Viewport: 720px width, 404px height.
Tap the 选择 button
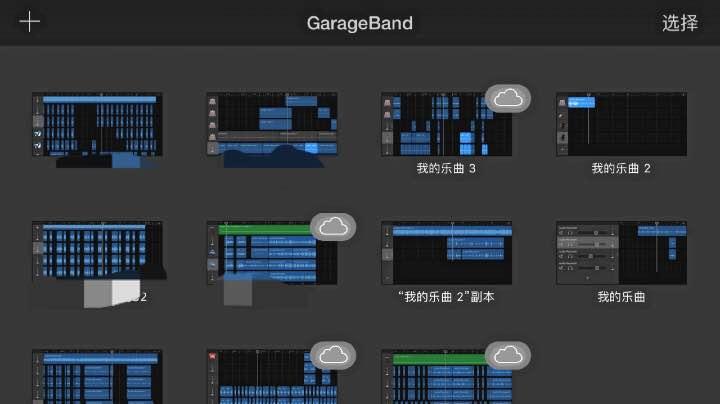pyautogui.click(x=680, y=23)
